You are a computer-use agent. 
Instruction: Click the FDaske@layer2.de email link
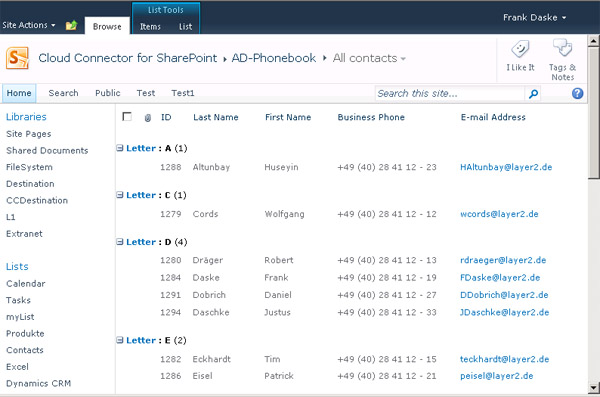pyautogui.click(x=500, y=278)
